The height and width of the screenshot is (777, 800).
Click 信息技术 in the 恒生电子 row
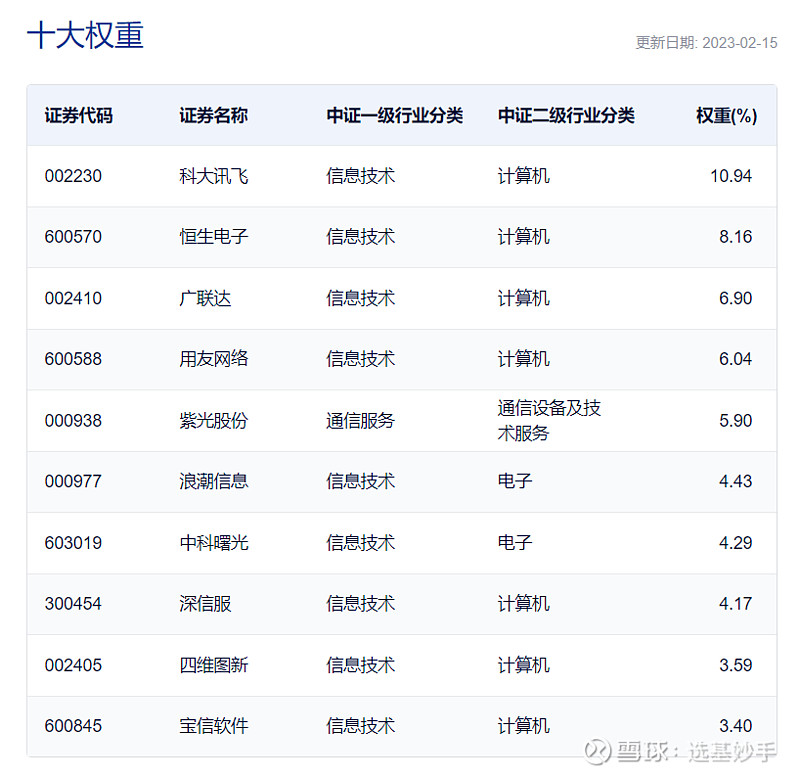pos(361,237)
